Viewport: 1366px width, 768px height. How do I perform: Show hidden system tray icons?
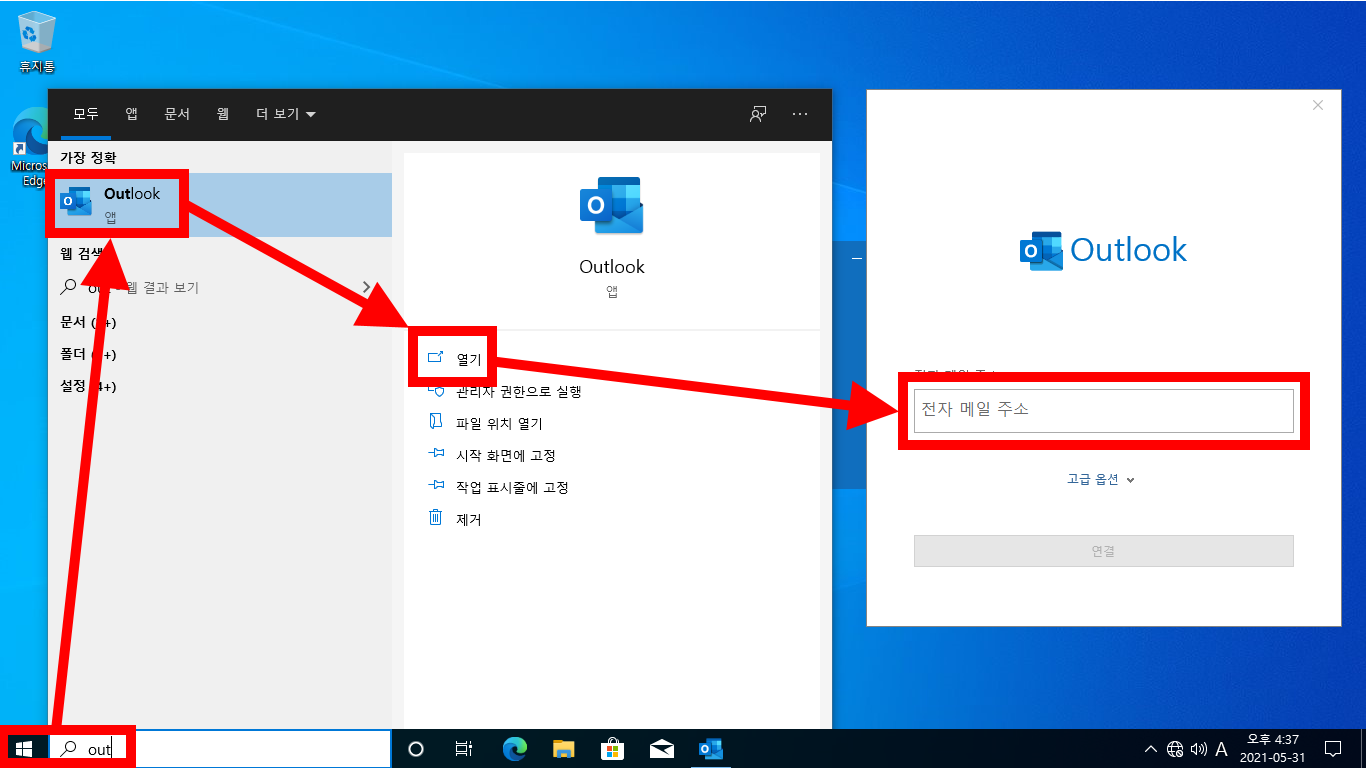coord(1151,748)
